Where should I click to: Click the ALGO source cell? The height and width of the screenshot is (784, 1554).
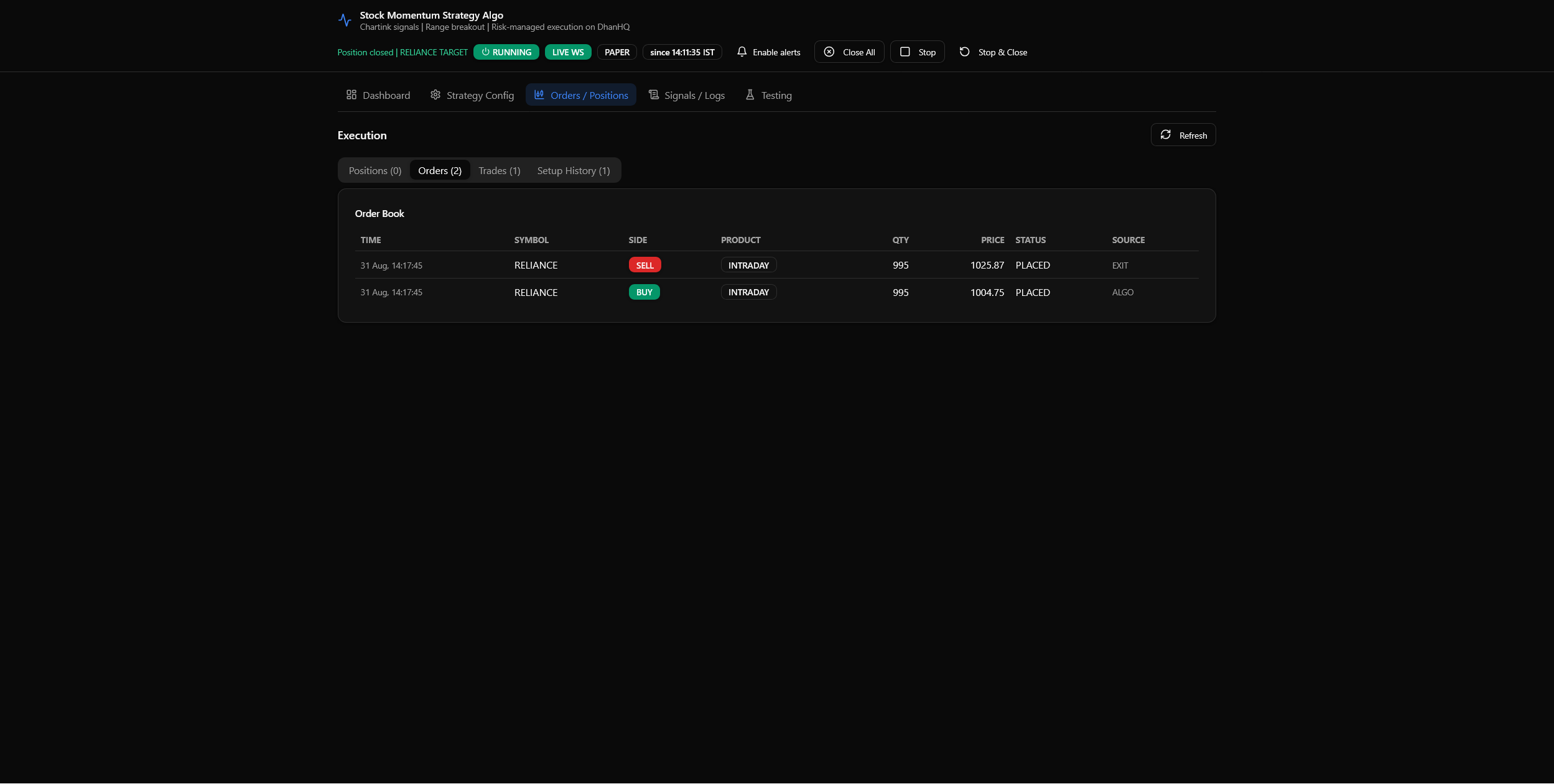[1123, 292]
